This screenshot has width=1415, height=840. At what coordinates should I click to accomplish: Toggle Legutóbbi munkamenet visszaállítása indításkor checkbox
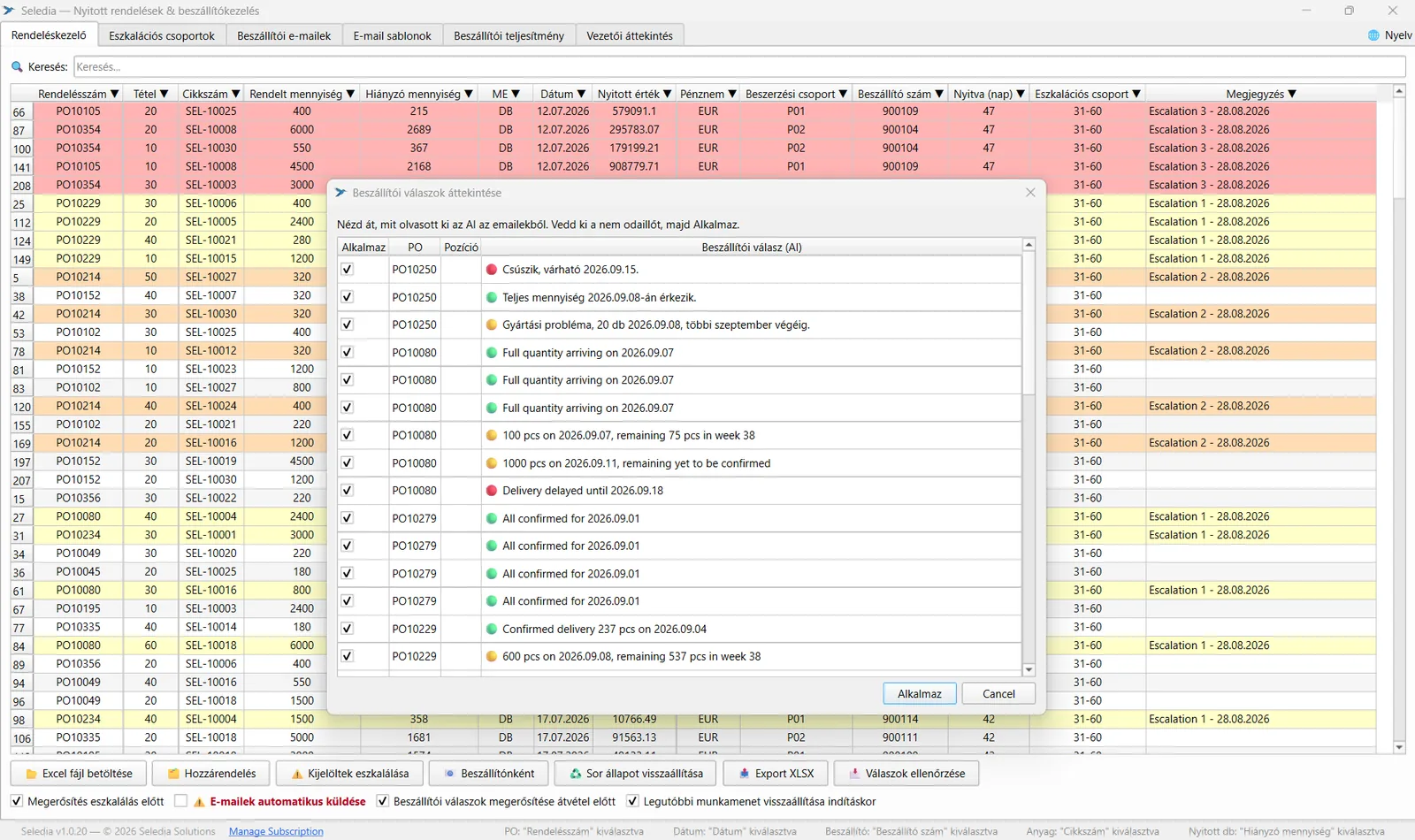(x=632, y=801)
